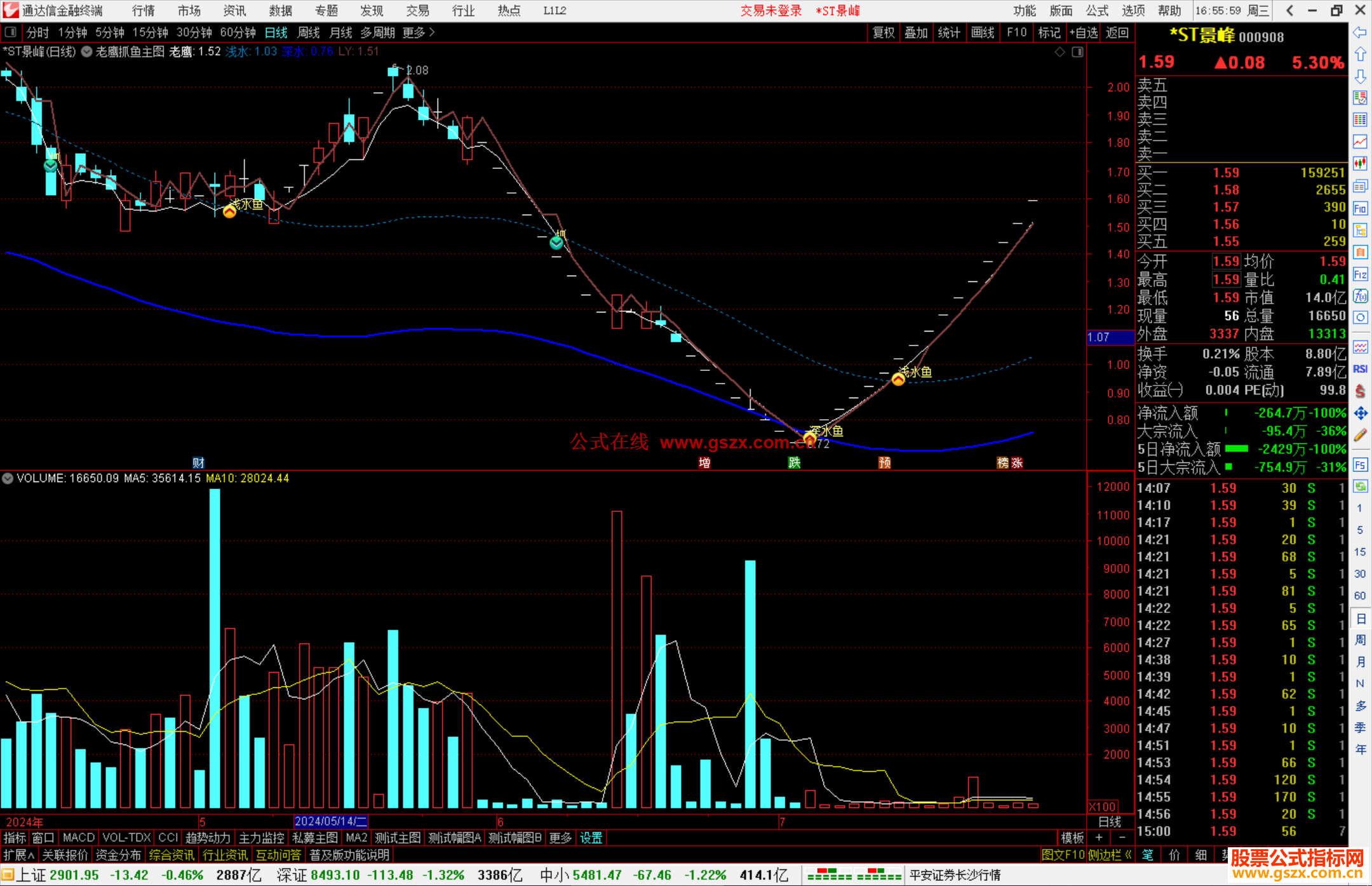
Task: Open the 模板 template selector
Action: pos(1072,838)
